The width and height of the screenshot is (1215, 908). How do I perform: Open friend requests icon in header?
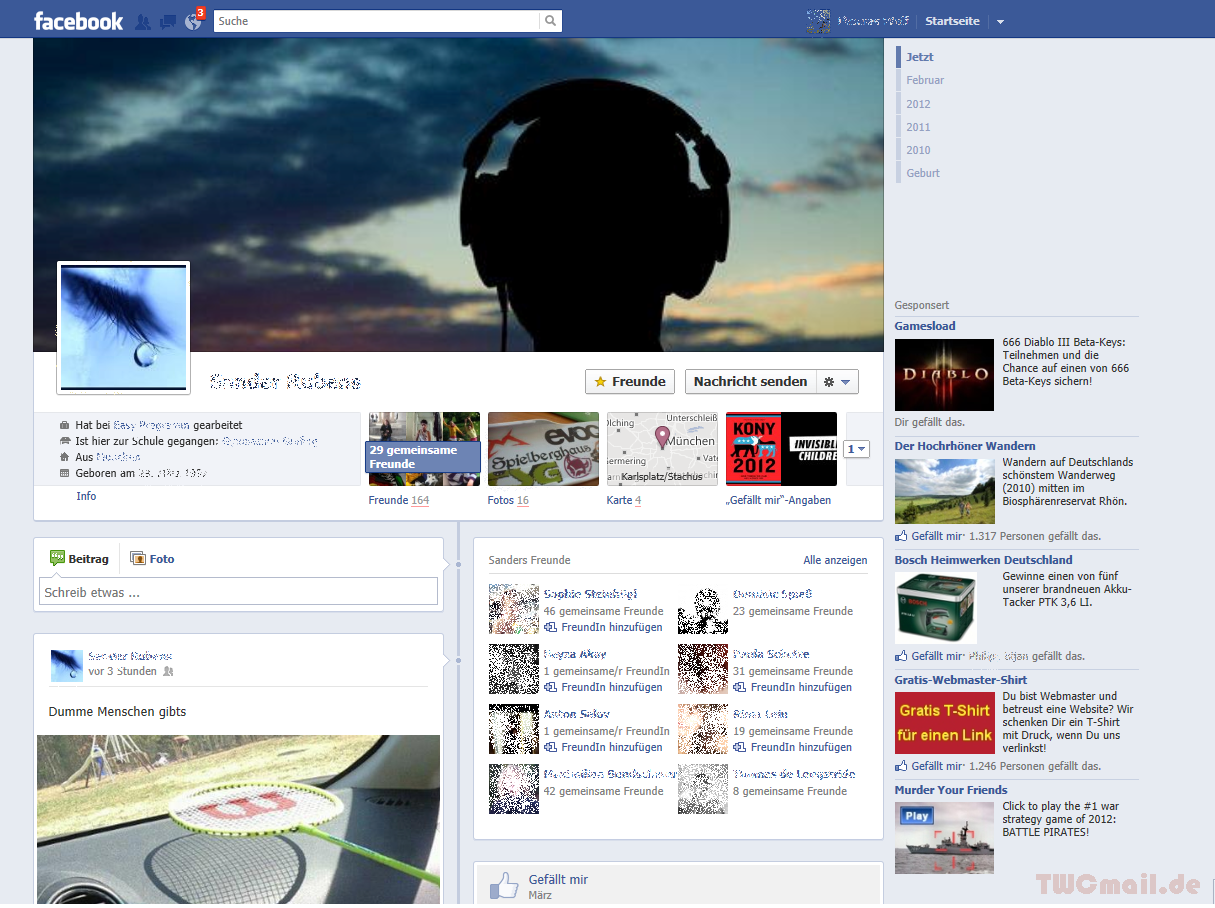pyautogui.click(x=143, y=21)
